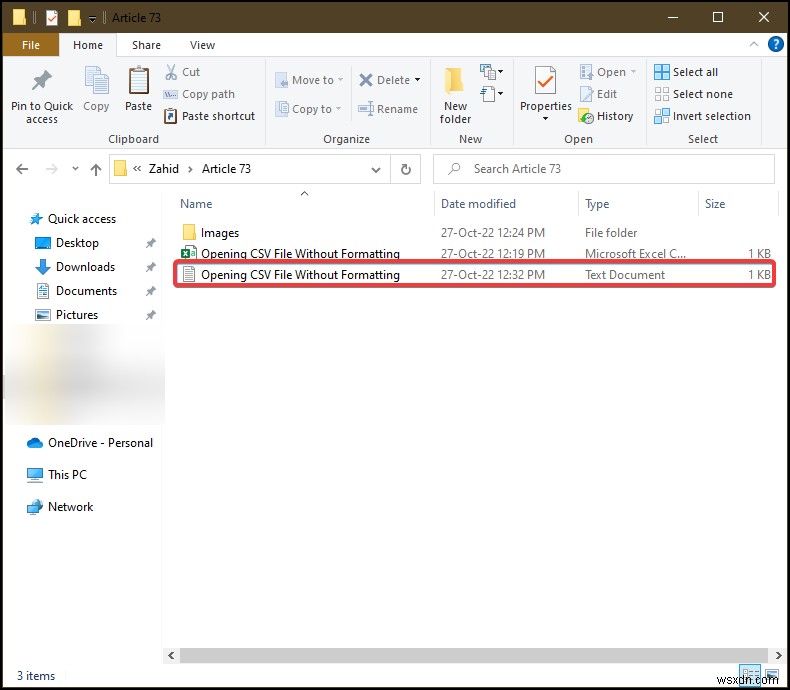
Task: Click the Paste clipboard icon
Action: [138, 81]
